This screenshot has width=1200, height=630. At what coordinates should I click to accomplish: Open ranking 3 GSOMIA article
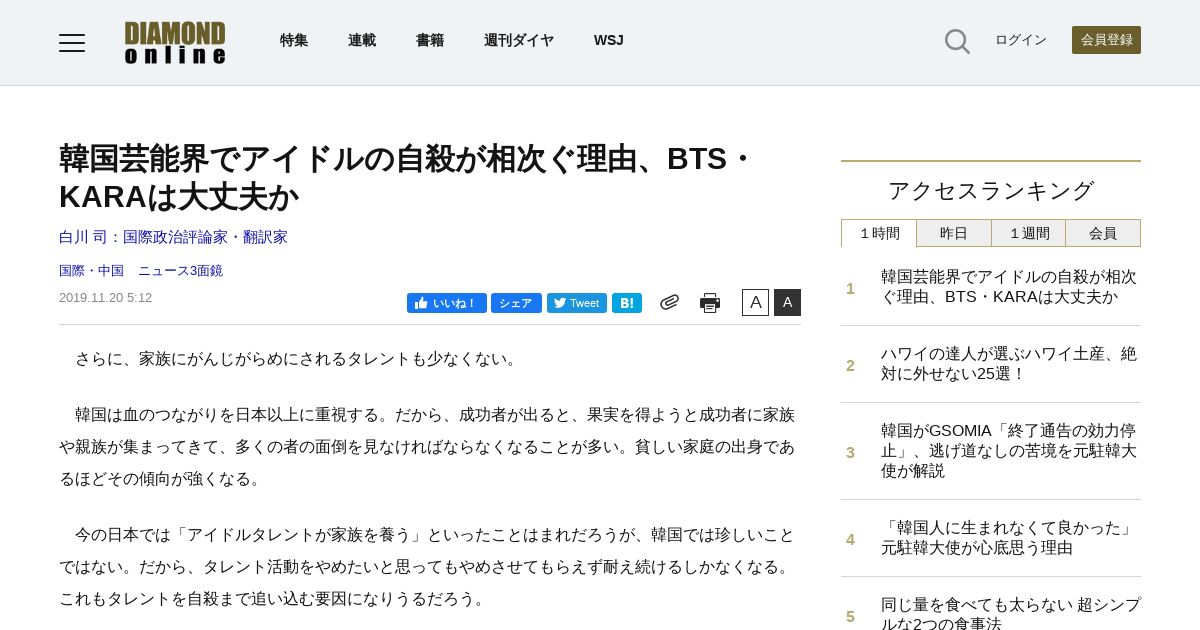pos(1010,451)
